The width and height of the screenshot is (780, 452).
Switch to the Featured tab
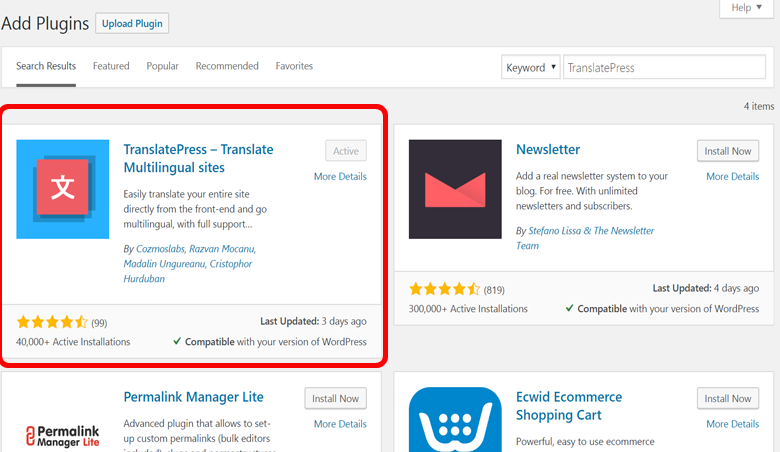pos(111,66)
